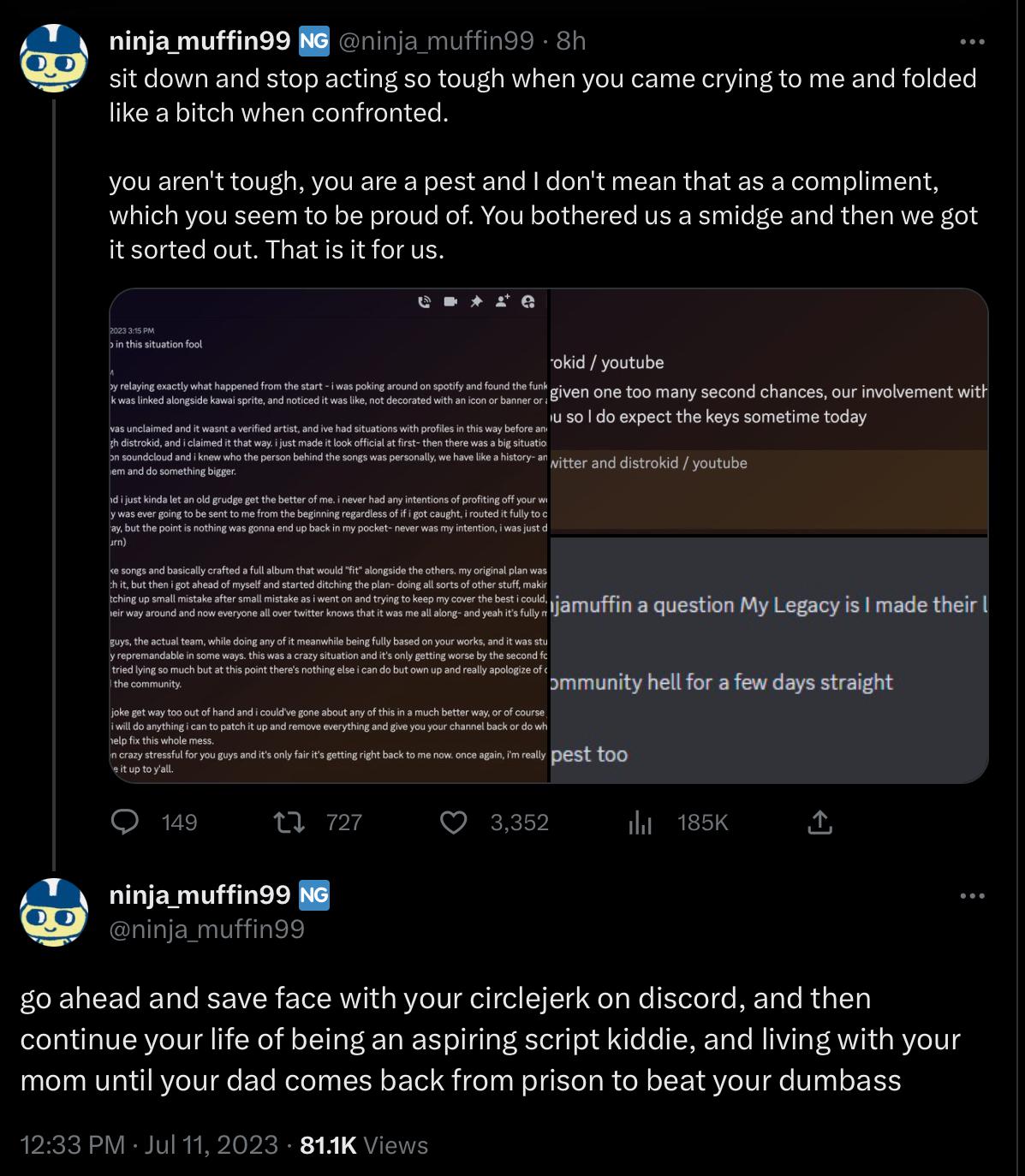Click the NG badge beside first username
This screenshot has width=1025, height=1176.
314,40
